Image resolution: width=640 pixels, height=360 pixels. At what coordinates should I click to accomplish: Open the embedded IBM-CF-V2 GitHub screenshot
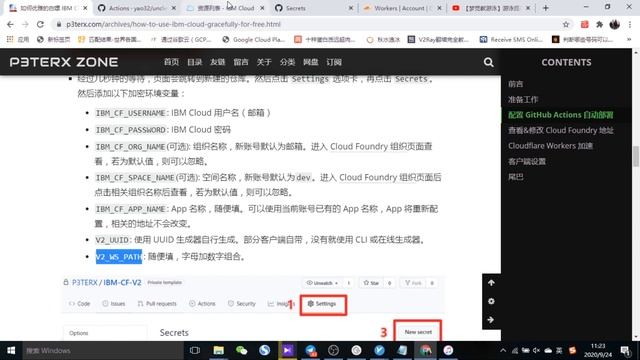[x=253, y=308]
